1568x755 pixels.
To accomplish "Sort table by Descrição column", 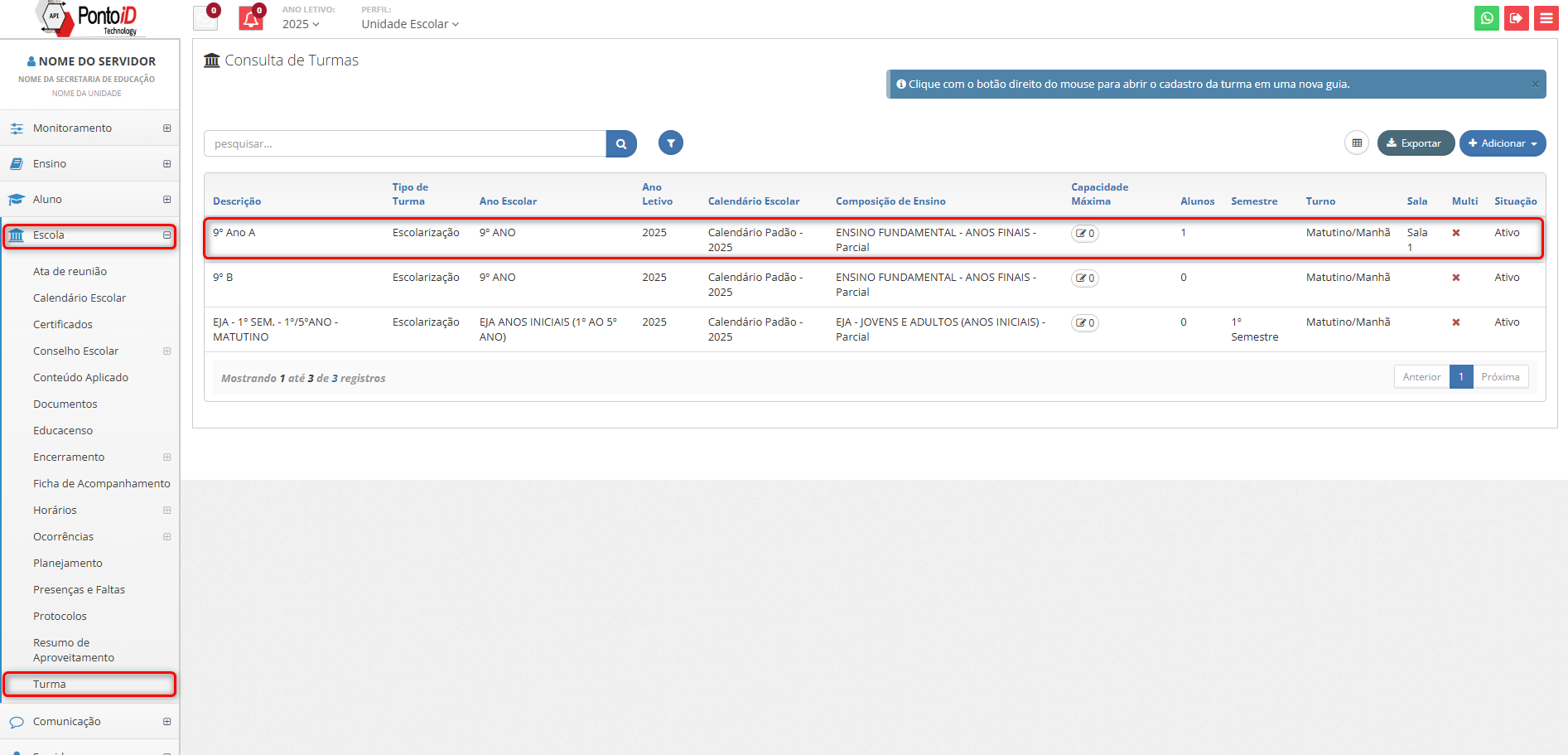I will pos(237,201).
